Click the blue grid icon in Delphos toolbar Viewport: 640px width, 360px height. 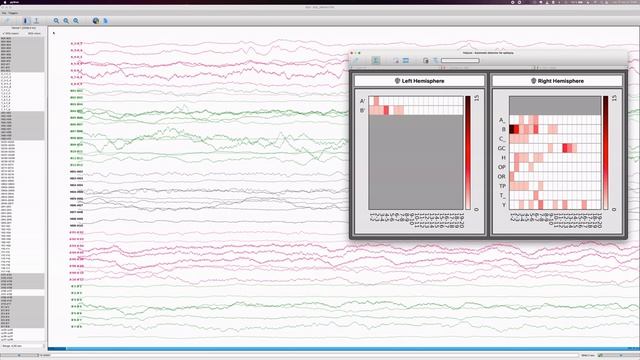point(406,60)
